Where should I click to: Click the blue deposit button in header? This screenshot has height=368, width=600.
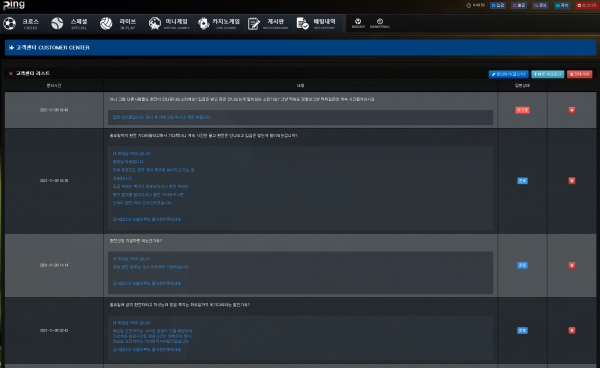(x=498, y=5)
